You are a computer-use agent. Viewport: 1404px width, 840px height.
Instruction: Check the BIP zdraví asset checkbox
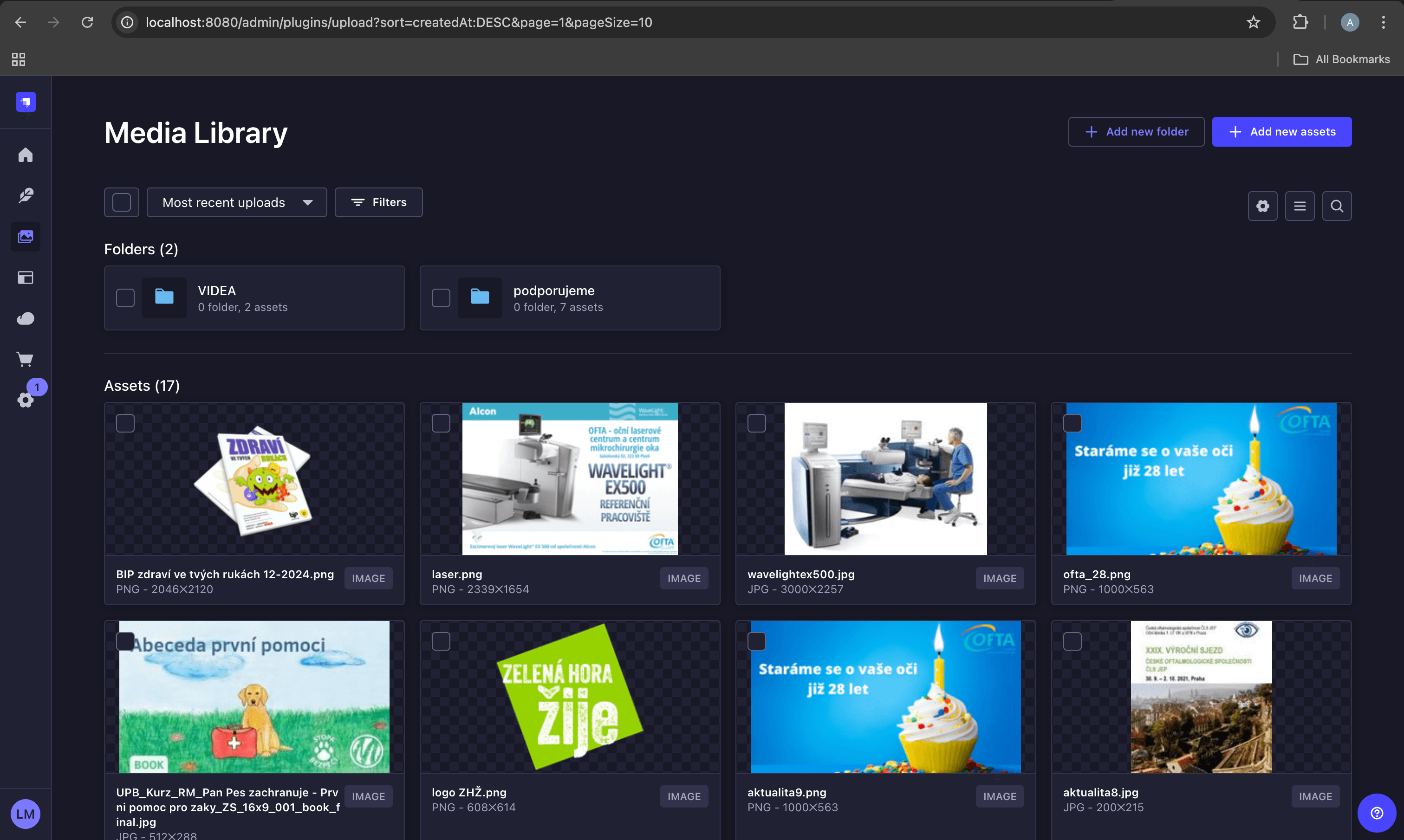(x=125, y=423)
